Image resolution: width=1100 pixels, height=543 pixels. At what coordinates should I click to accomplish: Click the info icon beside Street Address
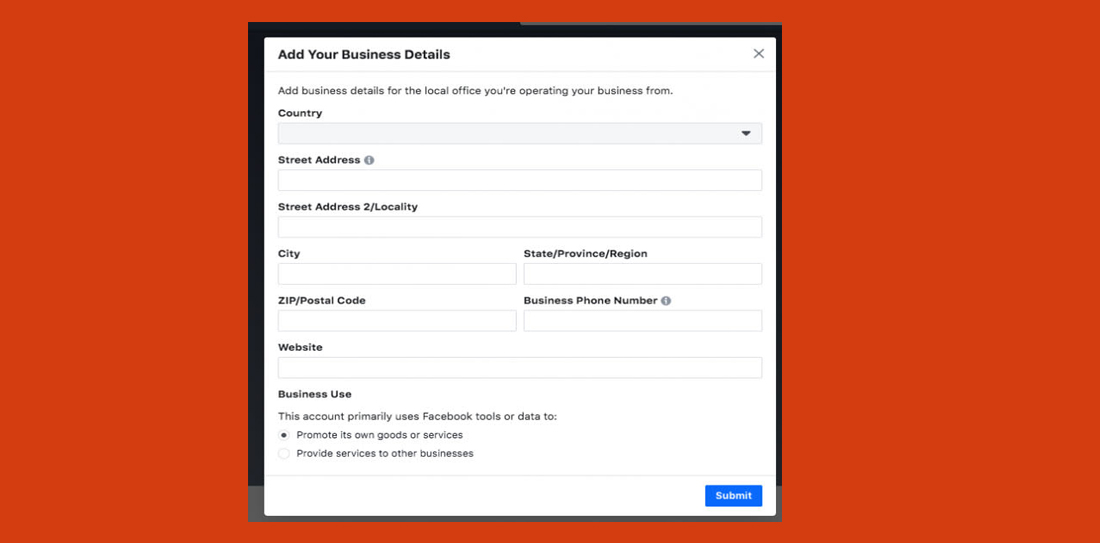[x=369, y=160]
